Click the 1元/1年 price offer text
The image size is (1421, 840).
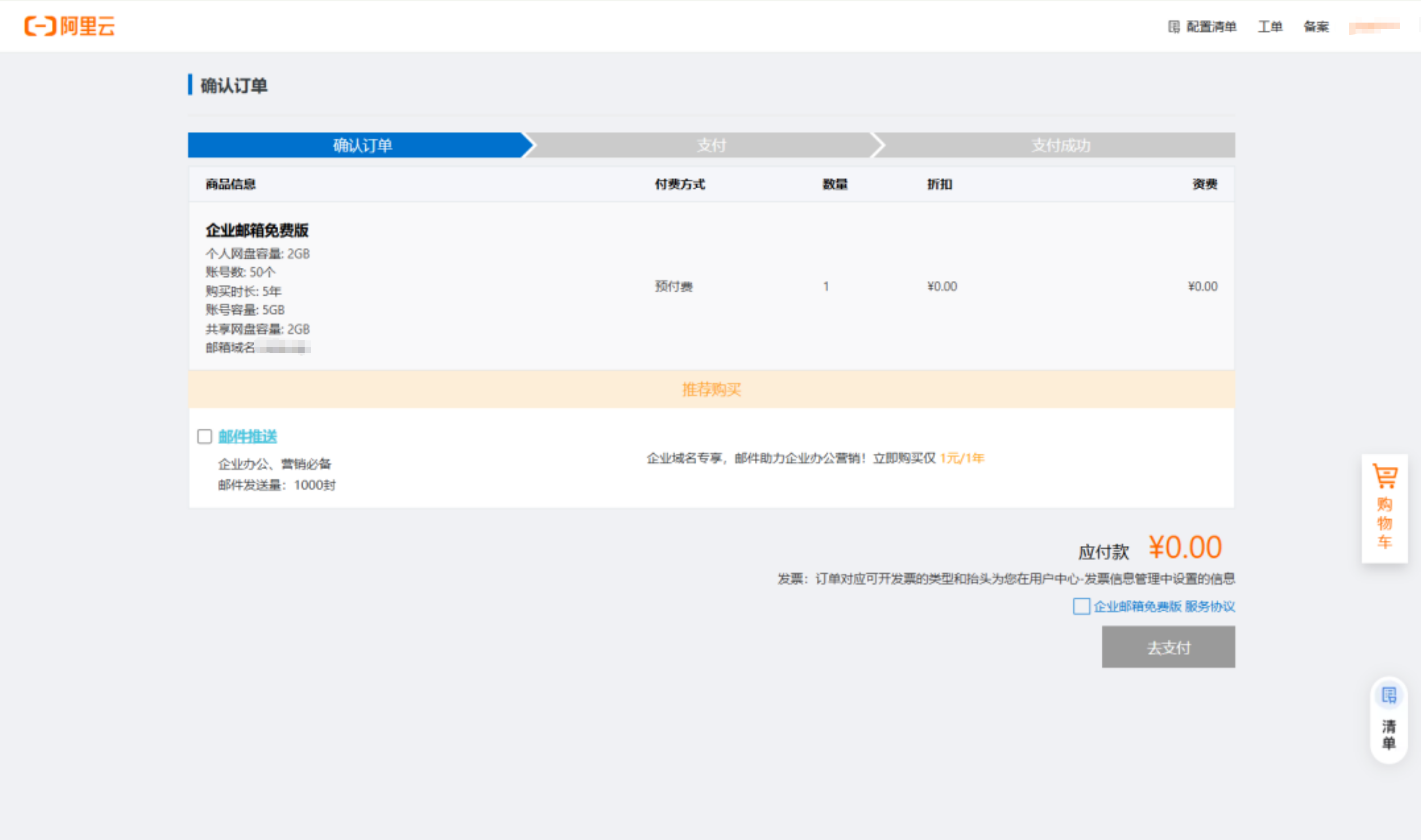point(962,458)
